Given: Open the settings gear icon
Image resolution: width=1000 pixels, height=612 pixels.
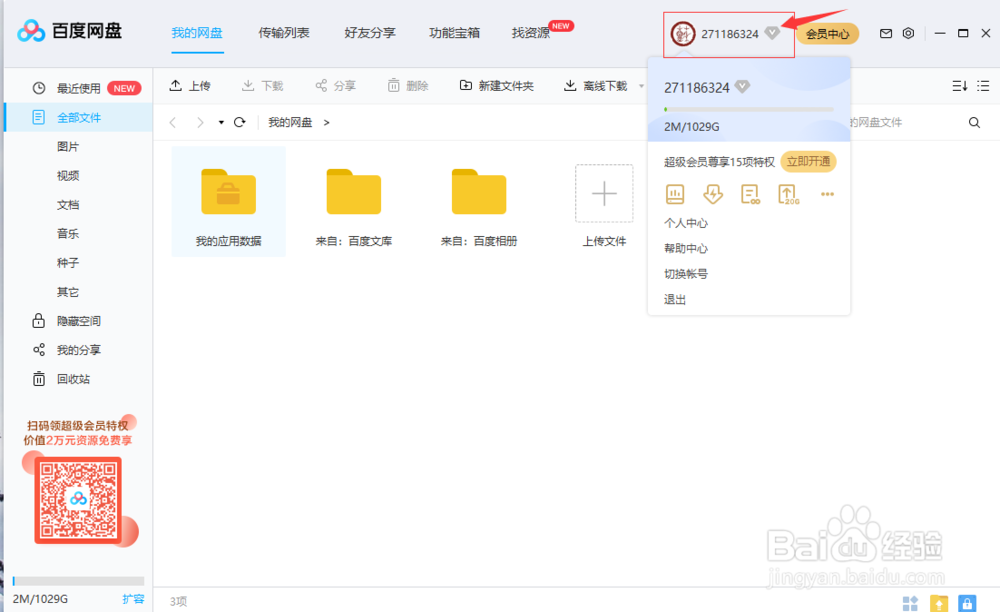Looking at the screenshot, I should click(908, 33).
